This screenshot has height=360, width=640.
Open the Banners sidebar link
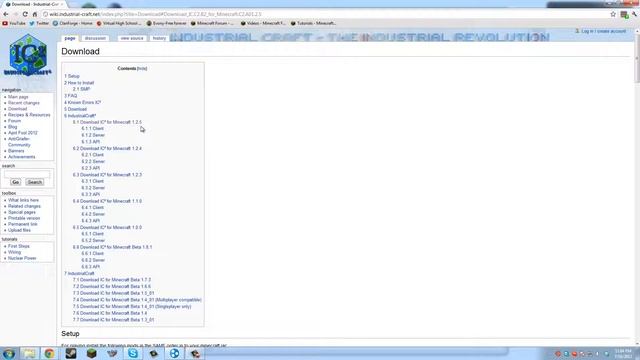16,151
